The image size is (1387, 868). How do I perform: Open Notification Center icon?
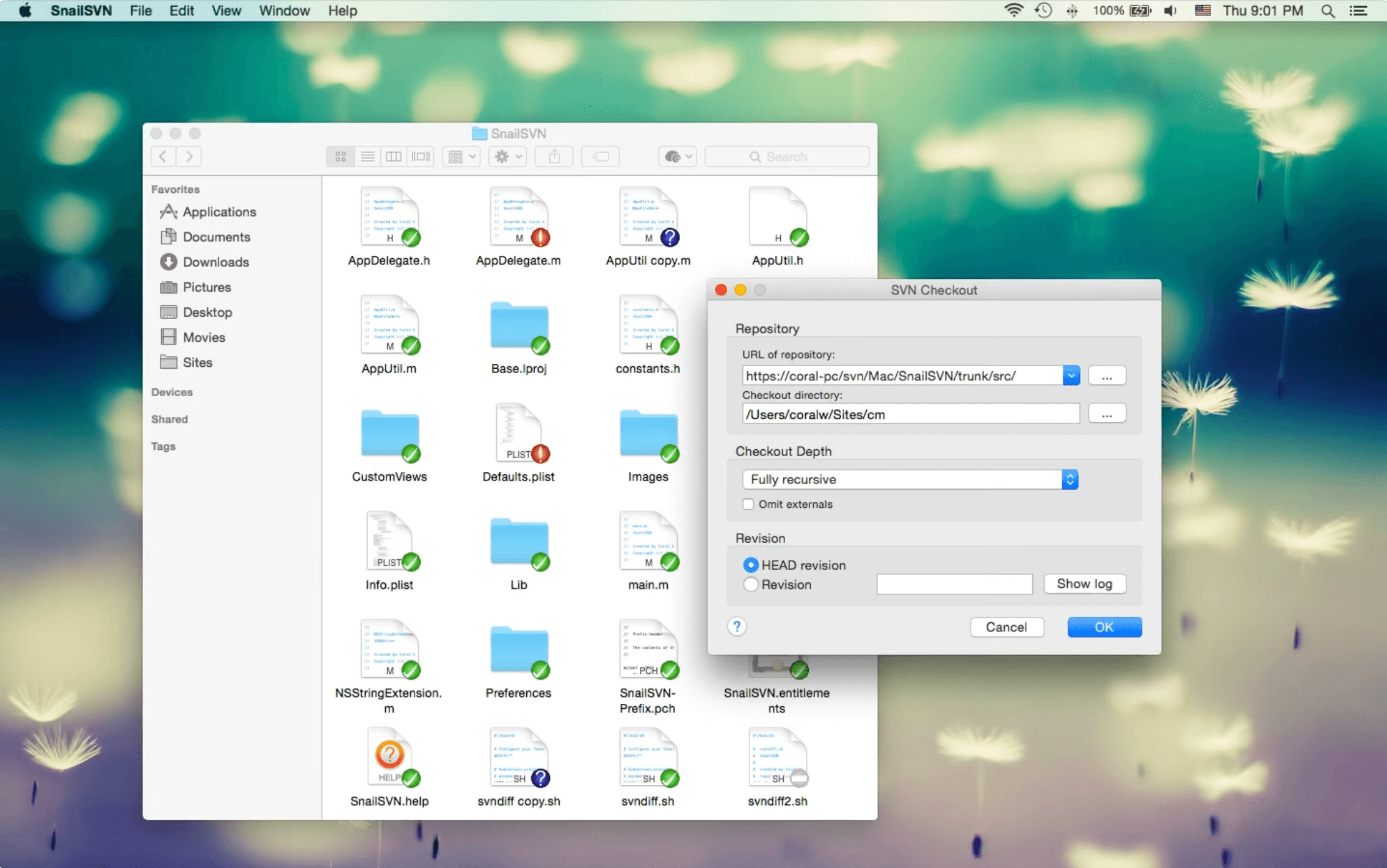pos(1359,10)
